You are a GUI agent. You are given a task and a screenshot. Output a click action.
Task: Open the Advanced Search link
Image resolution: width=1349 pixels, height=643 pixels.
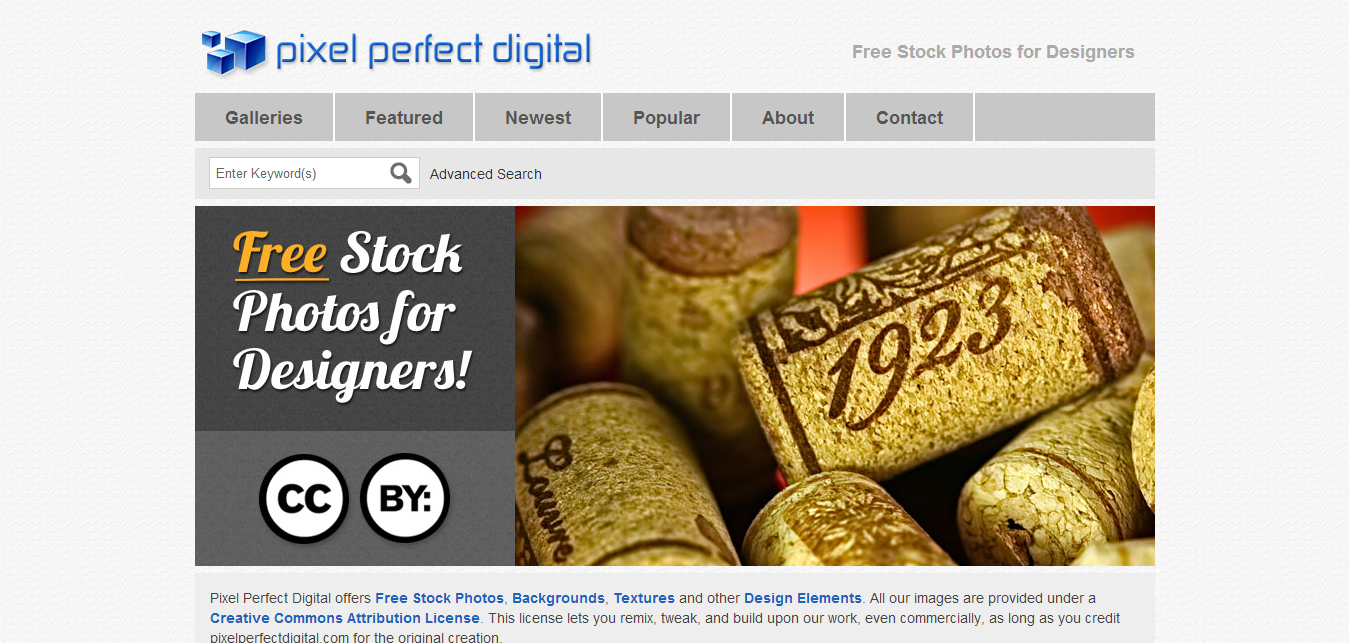[486, 174]
